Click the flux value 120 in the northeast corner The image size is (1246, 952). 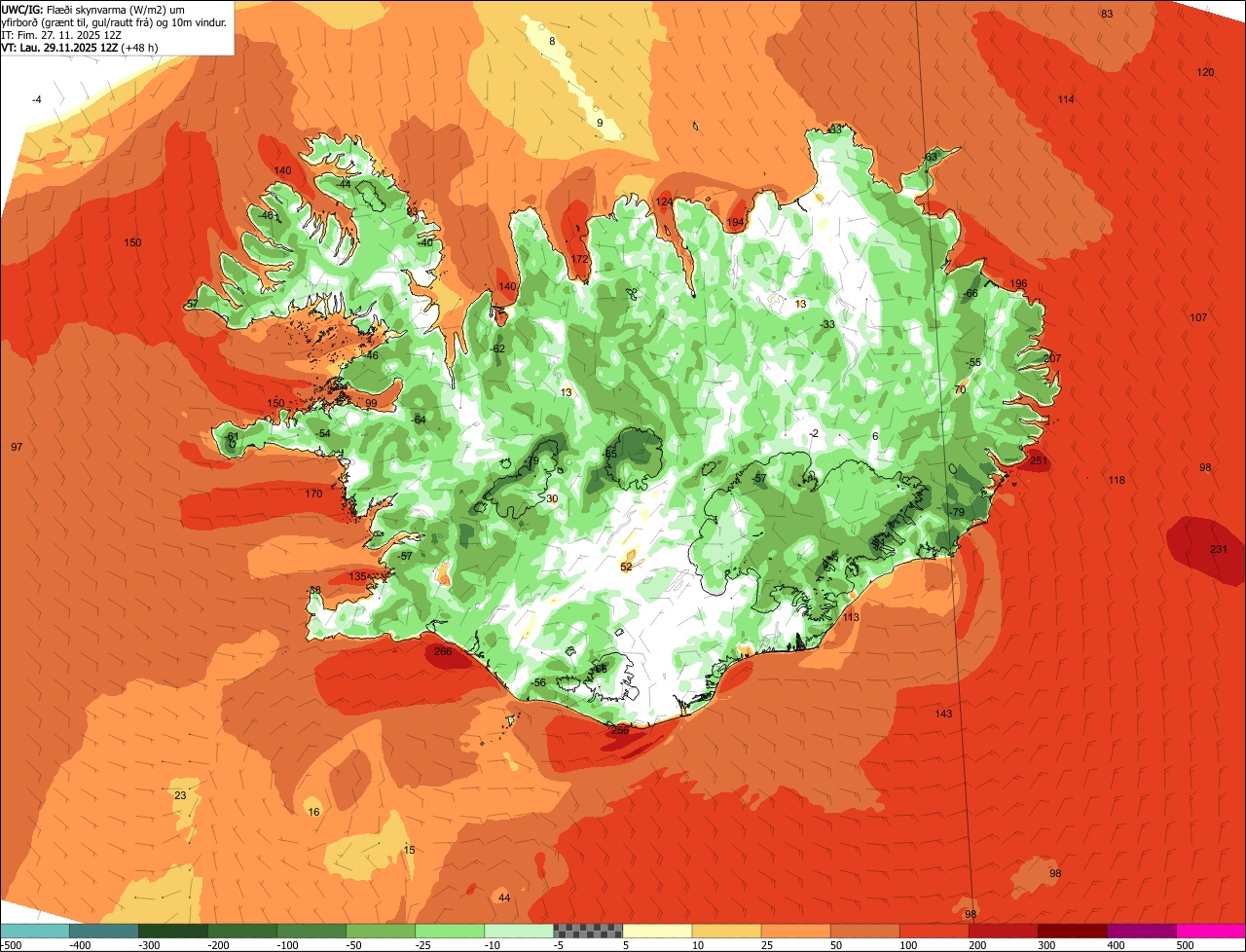tap(1205, 73)
